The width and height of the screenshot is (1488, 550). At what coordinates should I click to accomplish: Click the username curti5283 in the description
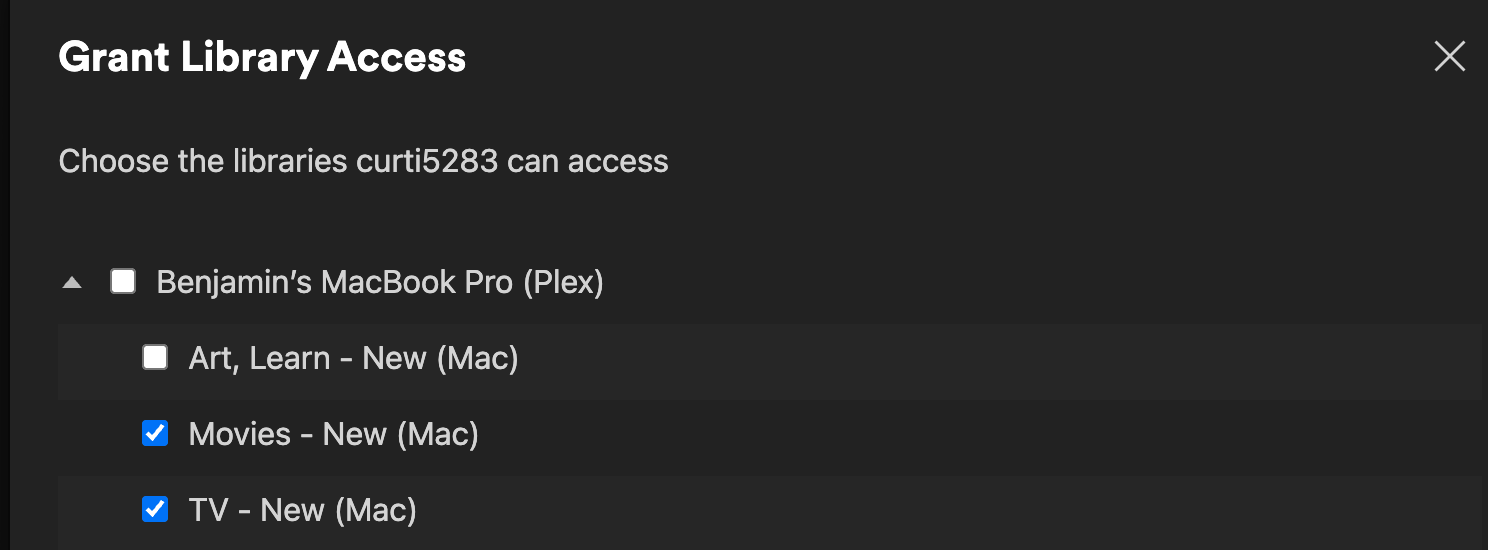pyautogui.click(x=427, y=161)
